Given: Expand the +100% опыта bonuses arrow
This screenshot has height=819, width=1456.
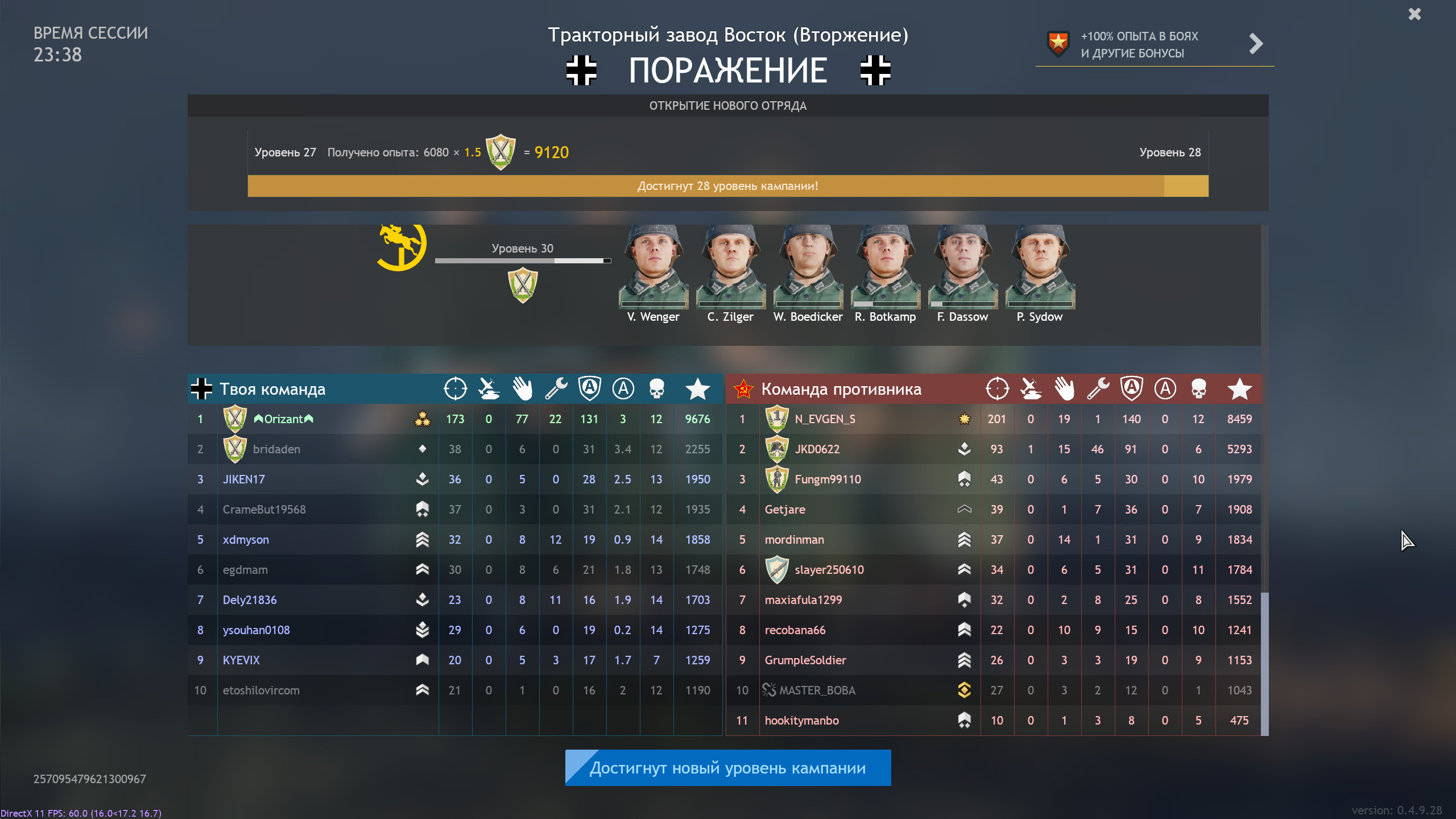Looking at the screenshot, I should tap(1256, 44).
